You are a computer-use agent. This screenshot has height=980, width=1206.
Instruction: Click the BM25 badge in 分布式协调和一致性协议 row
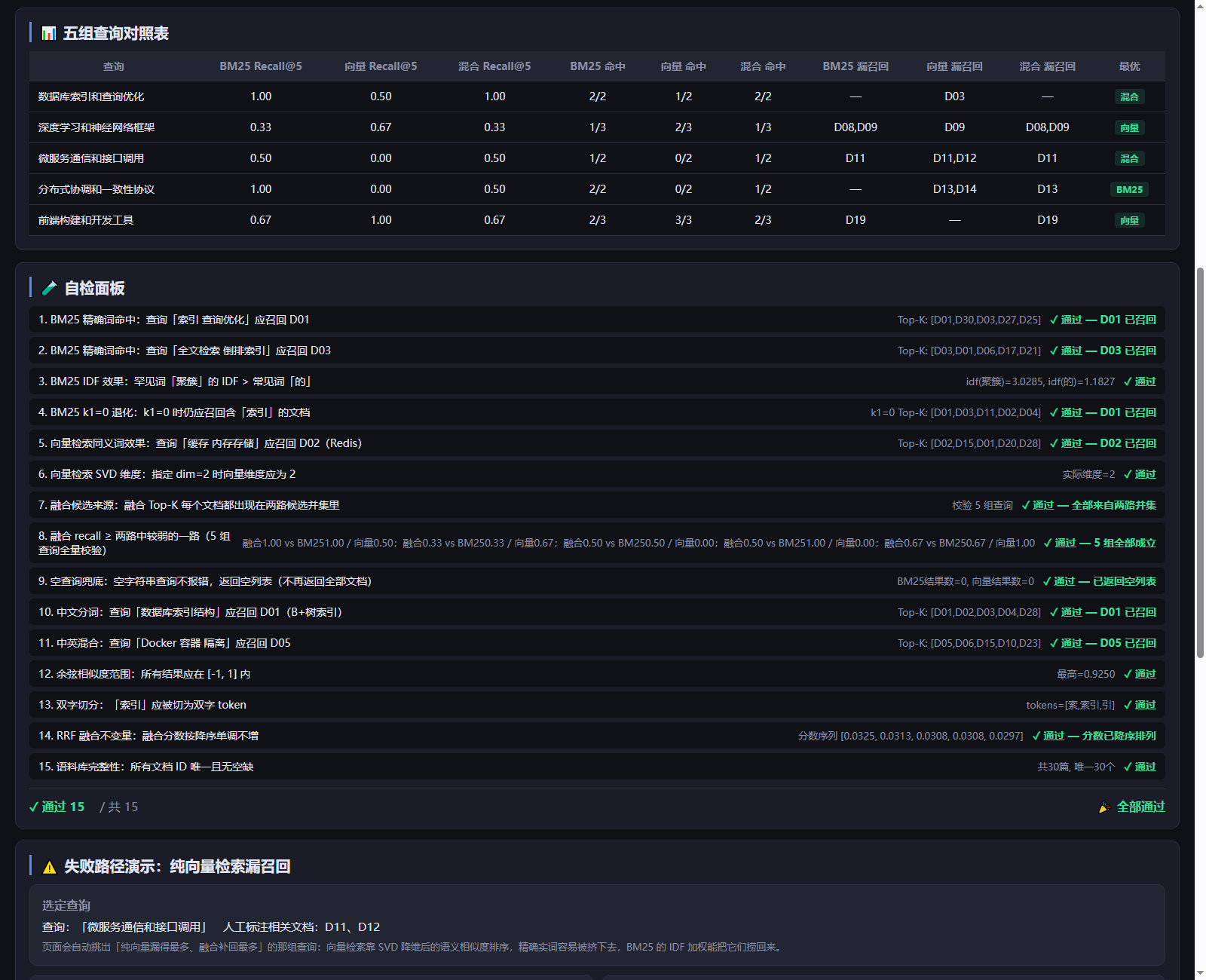[x=1129, y=189]
